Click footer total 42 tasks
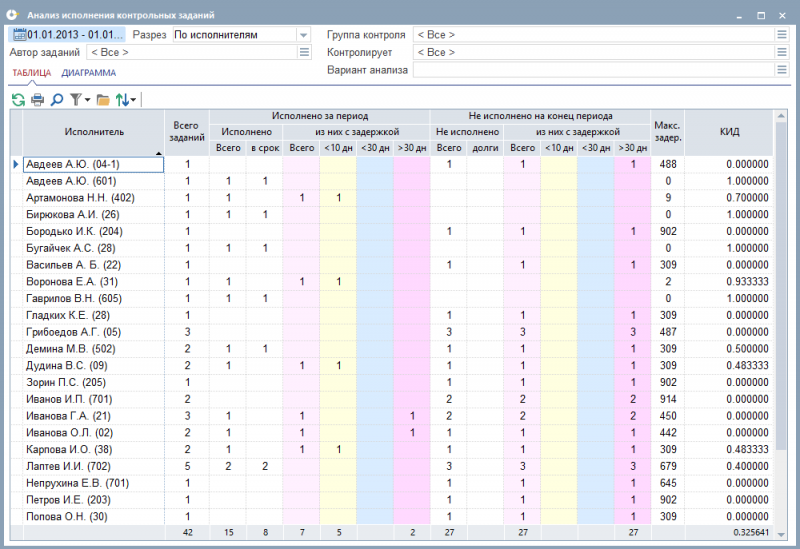800x549 pixels. pyautogui.click(x=187, y=533)
